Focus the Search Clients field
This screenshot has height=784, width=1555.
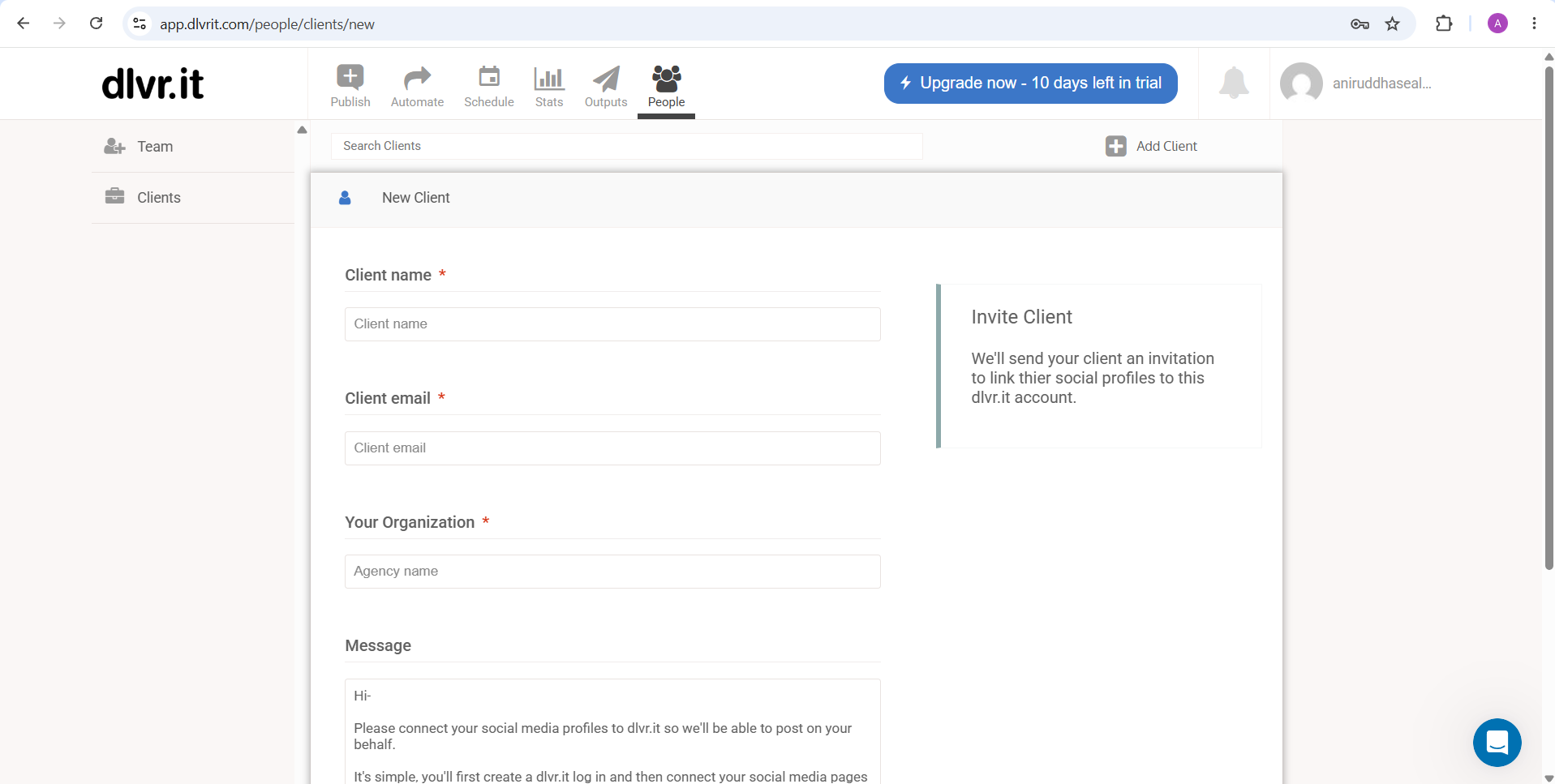(x=626, y=146)
